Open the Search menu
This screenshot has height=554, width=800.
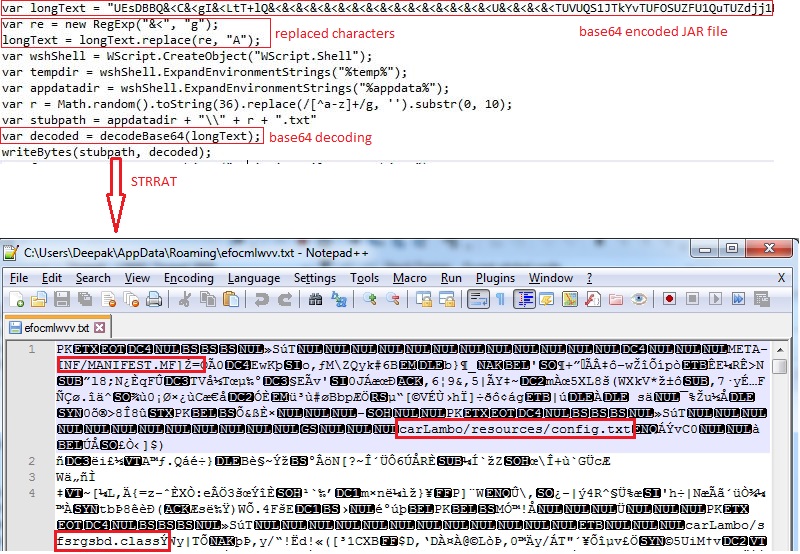93,278
